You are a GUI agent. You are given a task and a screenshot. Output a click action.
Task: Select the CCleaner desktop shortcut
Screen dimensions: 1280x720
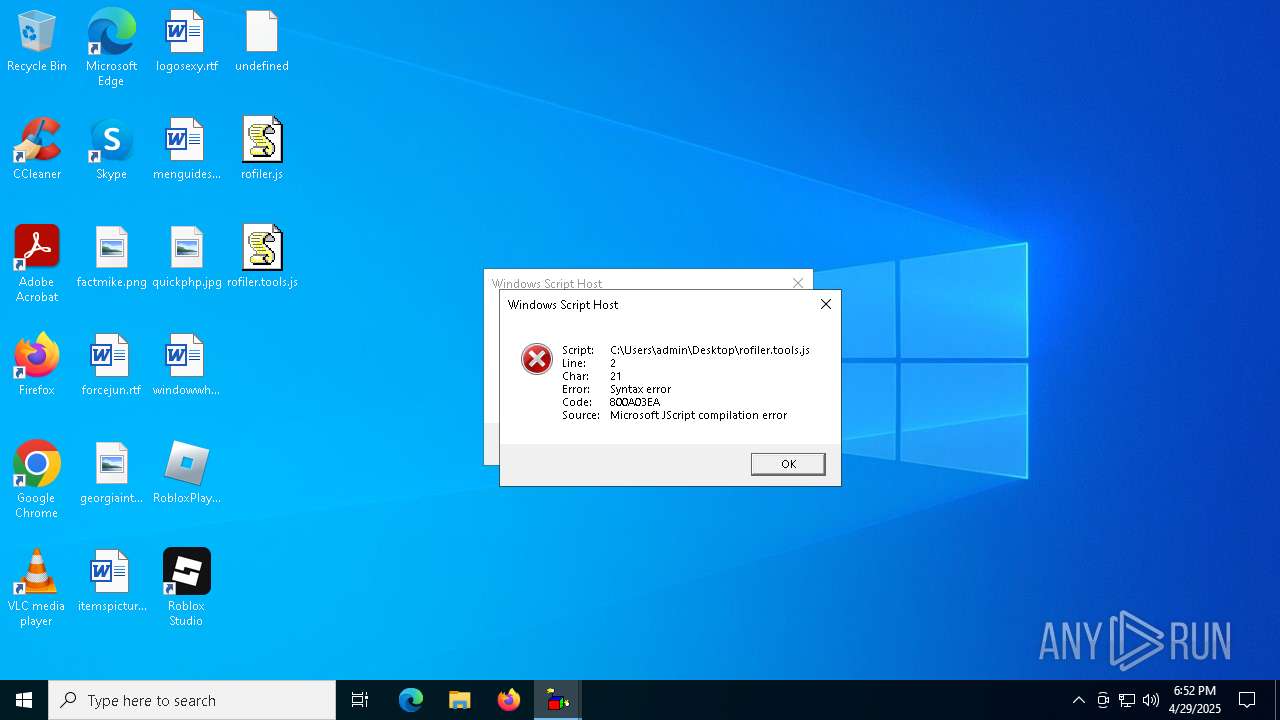[x=37, y=150]
